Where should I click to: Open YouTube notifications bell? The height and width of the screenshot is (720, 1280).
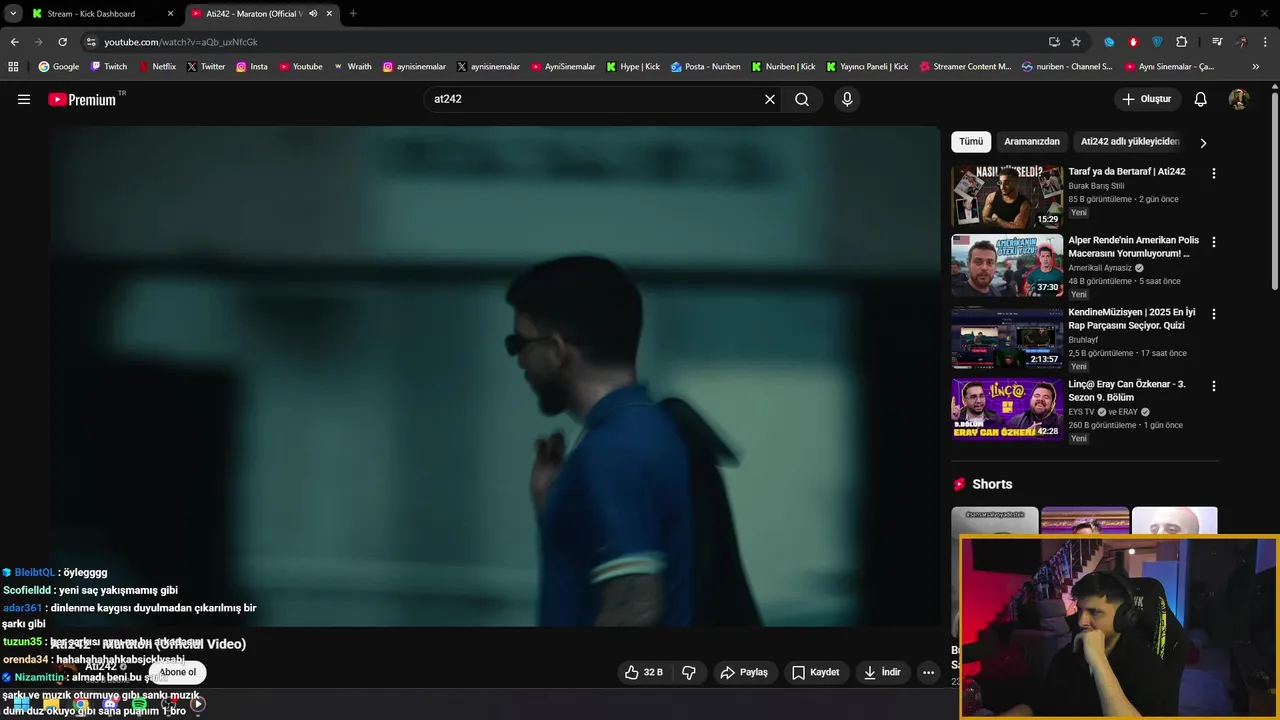coord(1201,99)
